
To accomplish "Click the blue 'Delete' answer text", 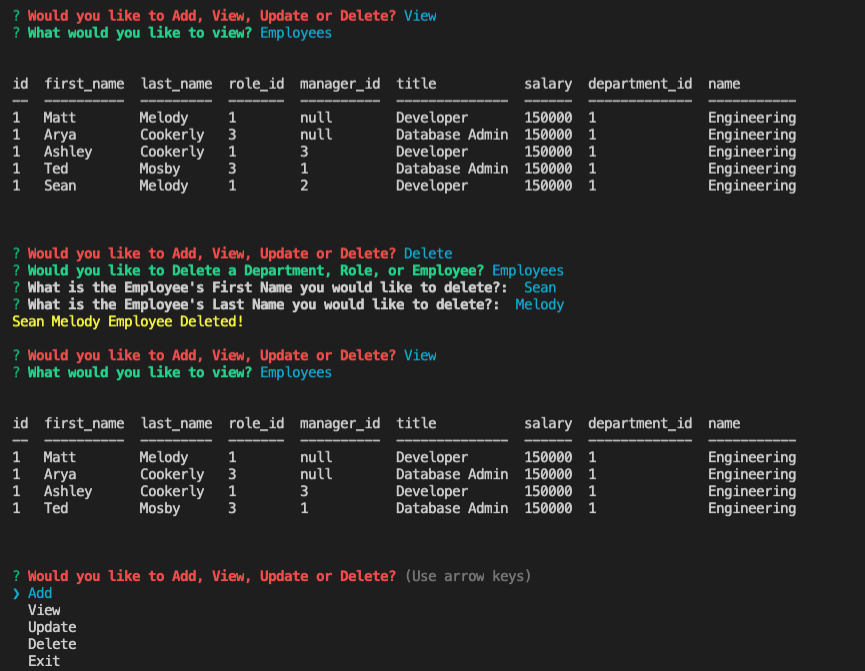I will 428,253.
